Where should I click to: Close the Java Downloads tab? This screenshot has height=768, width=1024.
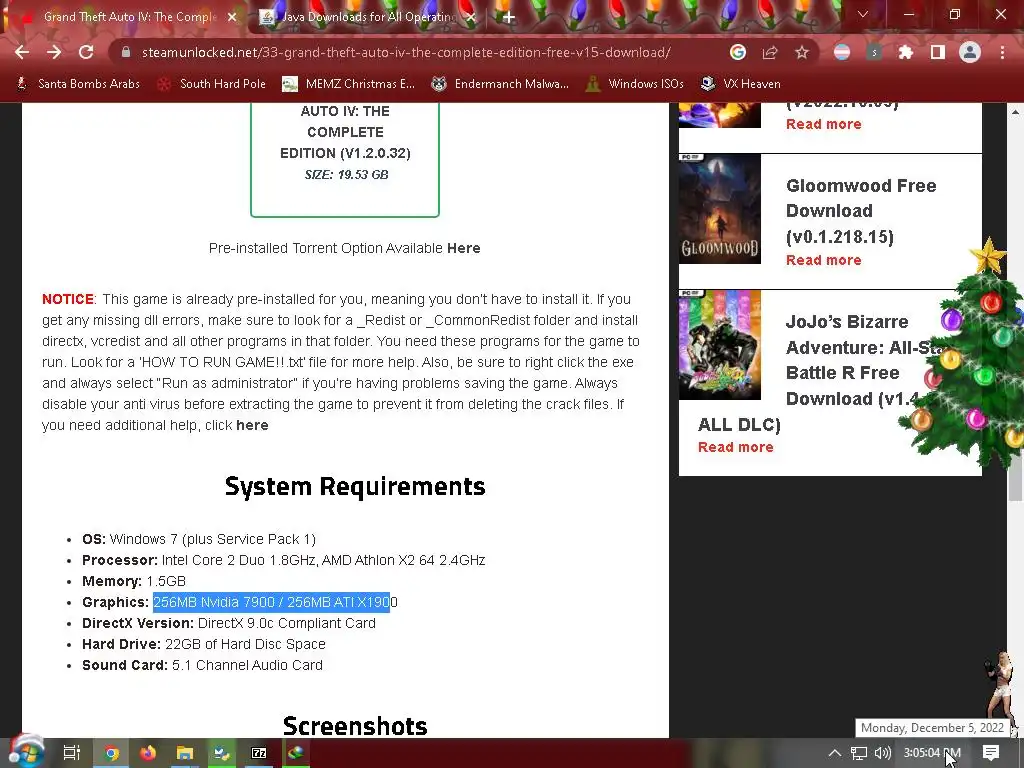tap(472, 17)
